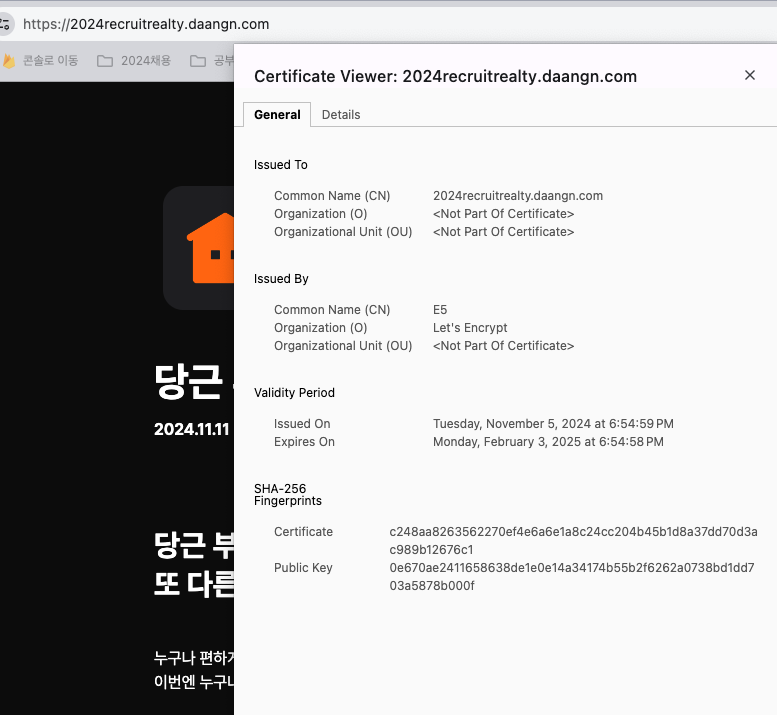
Task: Click the Issued By Organization (O) label
Action: 320,328
